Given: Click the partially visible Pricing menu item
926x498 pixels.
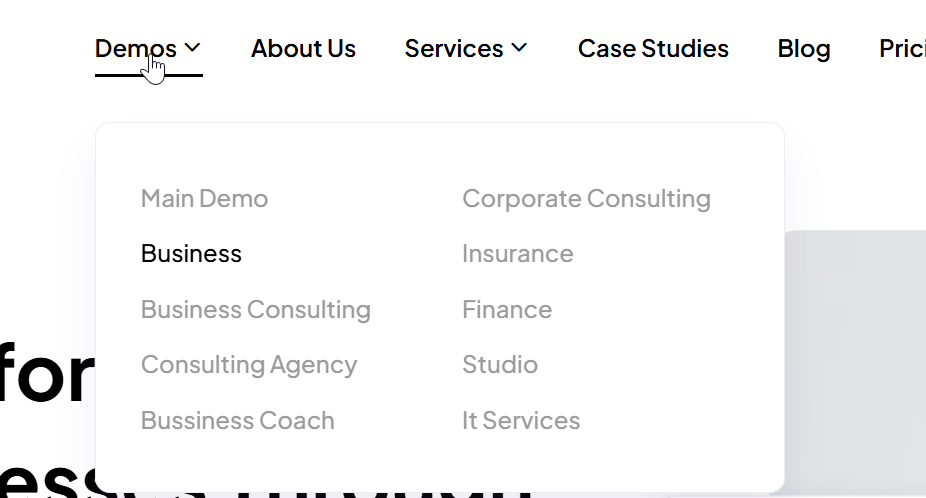Looking at the screenshot, I should click(901, 48).
